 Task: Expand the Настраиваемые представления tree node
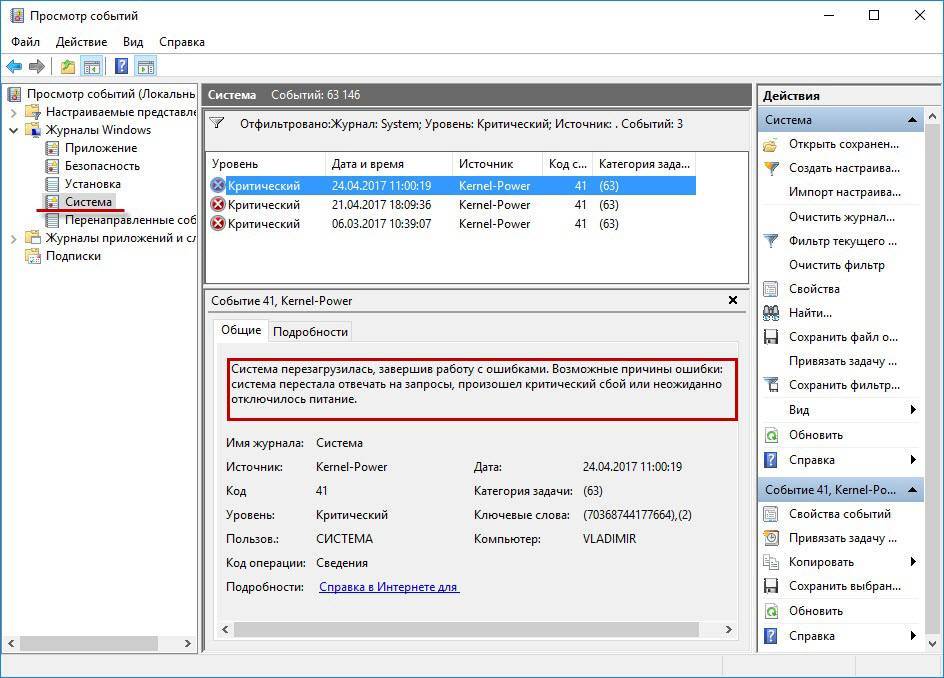[13, 112]
